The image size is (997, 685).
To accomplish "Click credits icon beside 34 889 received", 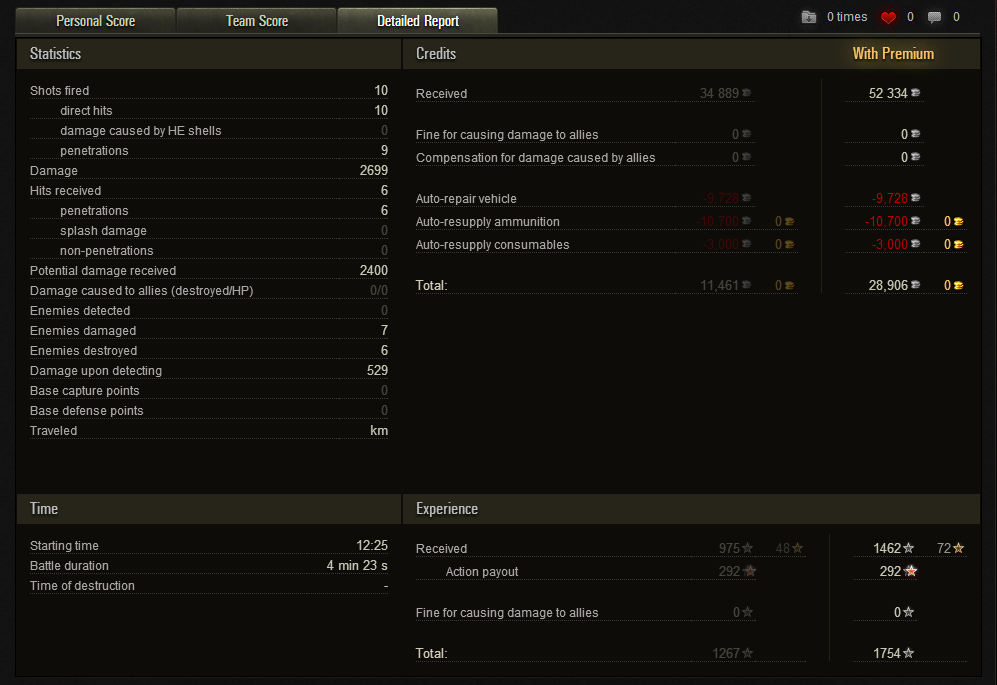I will [747, 94].
